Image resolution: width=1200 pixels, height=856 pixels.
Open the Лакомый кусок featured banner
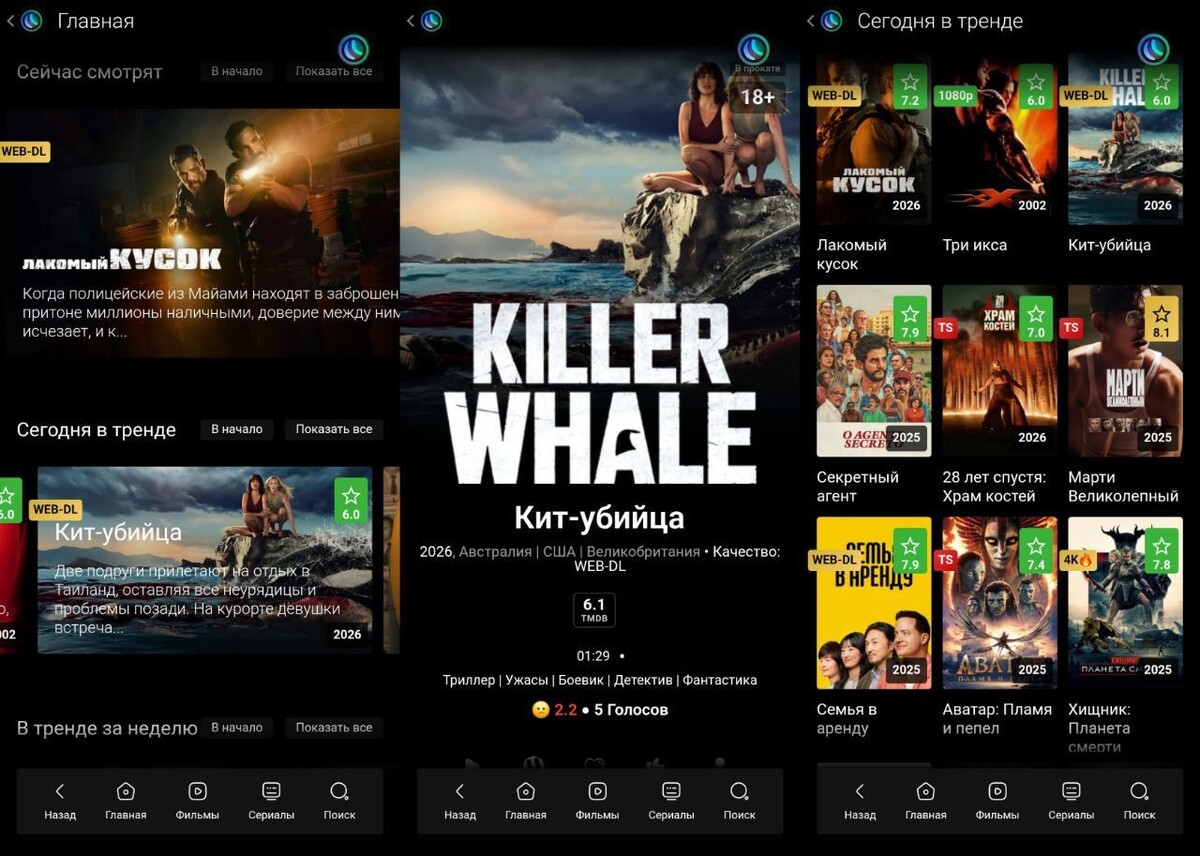(x=200, y=232)
